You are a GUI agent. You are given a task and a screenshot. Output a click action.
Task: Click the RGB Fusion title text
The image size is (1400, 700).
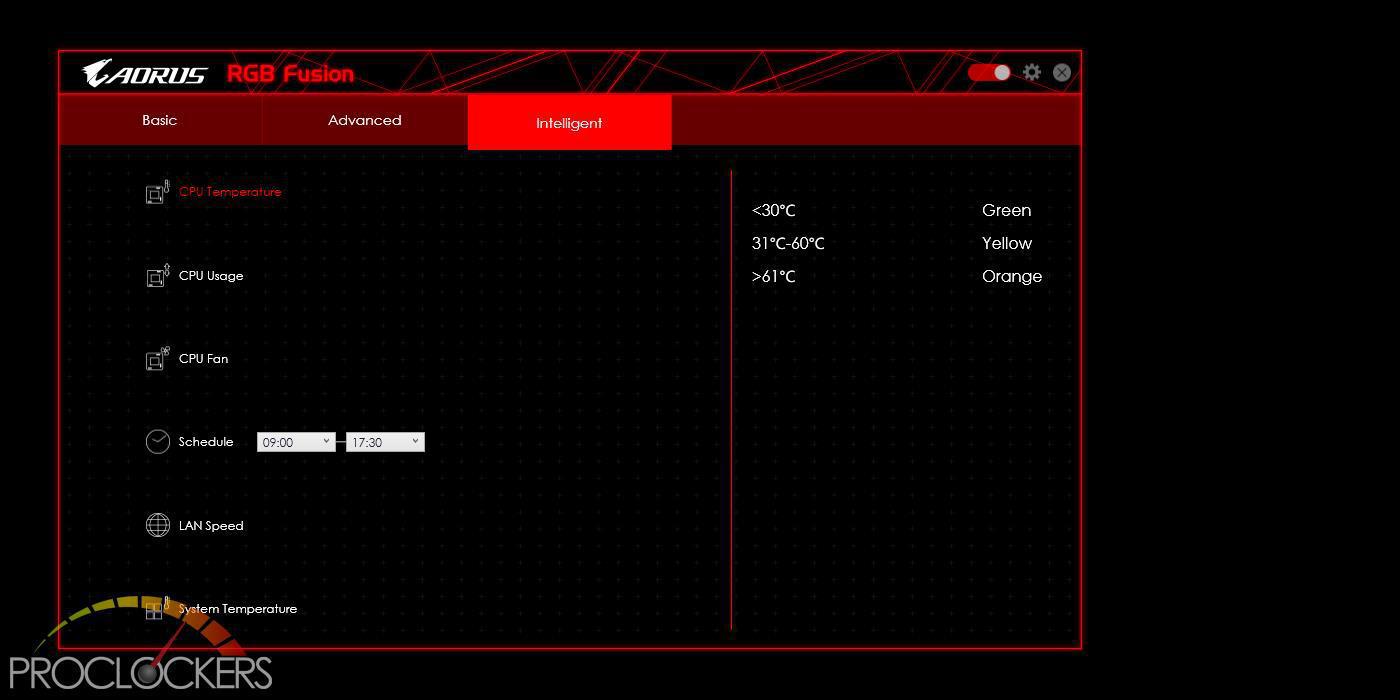[x=290, y=74]
